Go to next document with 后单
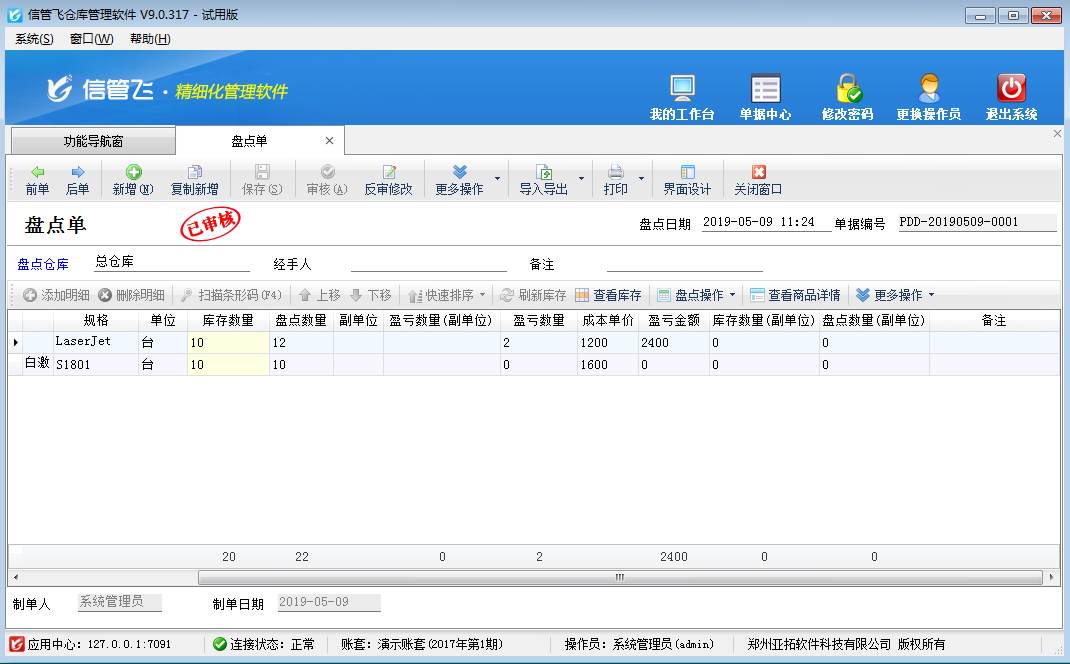The image size is (1070, 664). 78,180
